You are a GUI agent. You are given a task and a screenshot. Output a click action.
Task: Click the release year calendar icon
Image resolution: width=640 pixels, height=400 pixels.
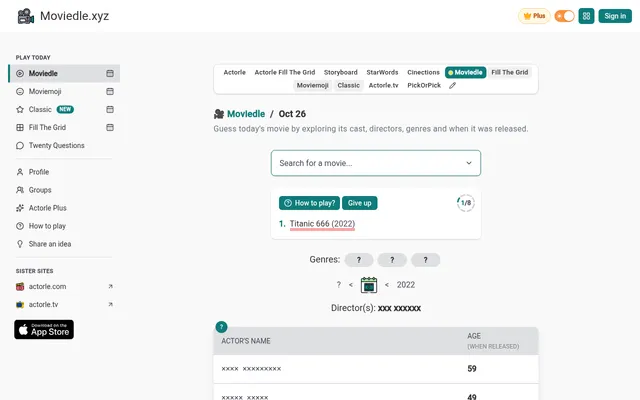click(x=369, y=285)
